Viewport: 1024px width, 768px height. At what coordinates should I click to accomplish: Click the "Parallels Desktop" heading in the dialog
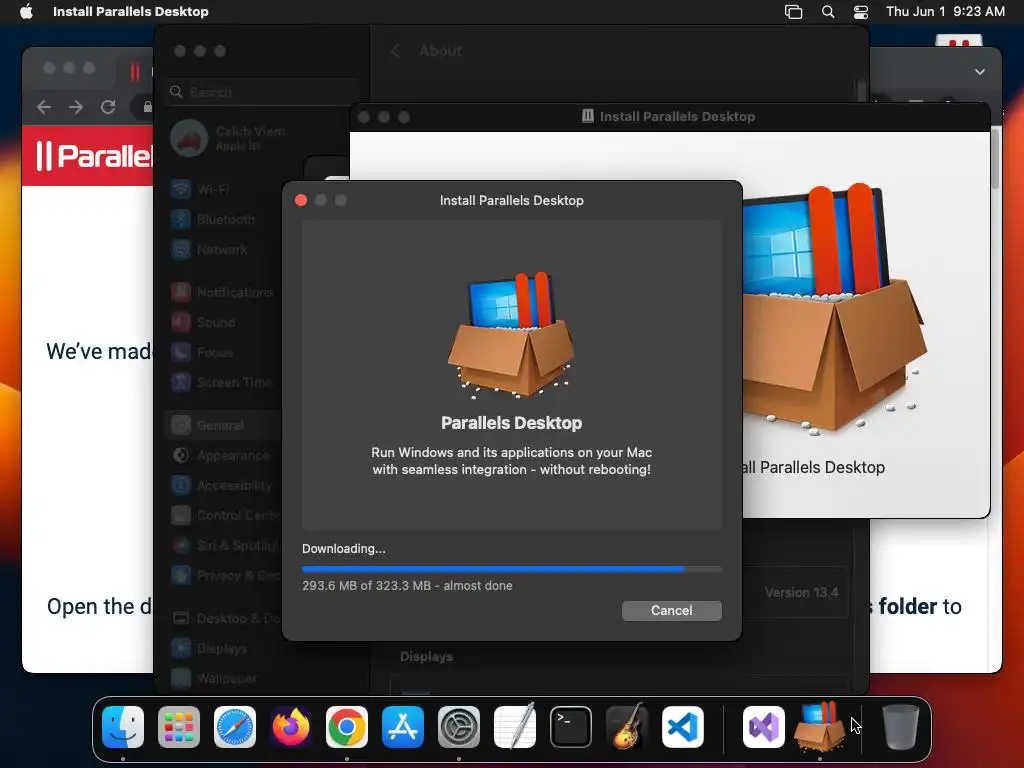click(511, 423)
